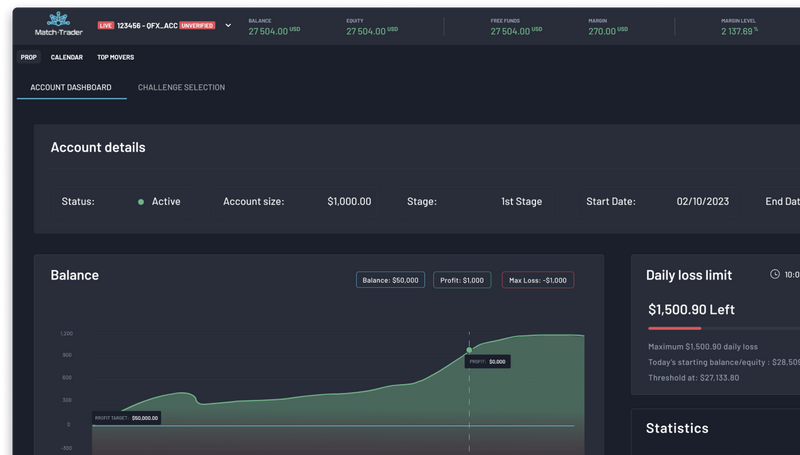Go to Top Movers
The height and width of the screenshot is (455, 800).
click(x=117, y=58)
